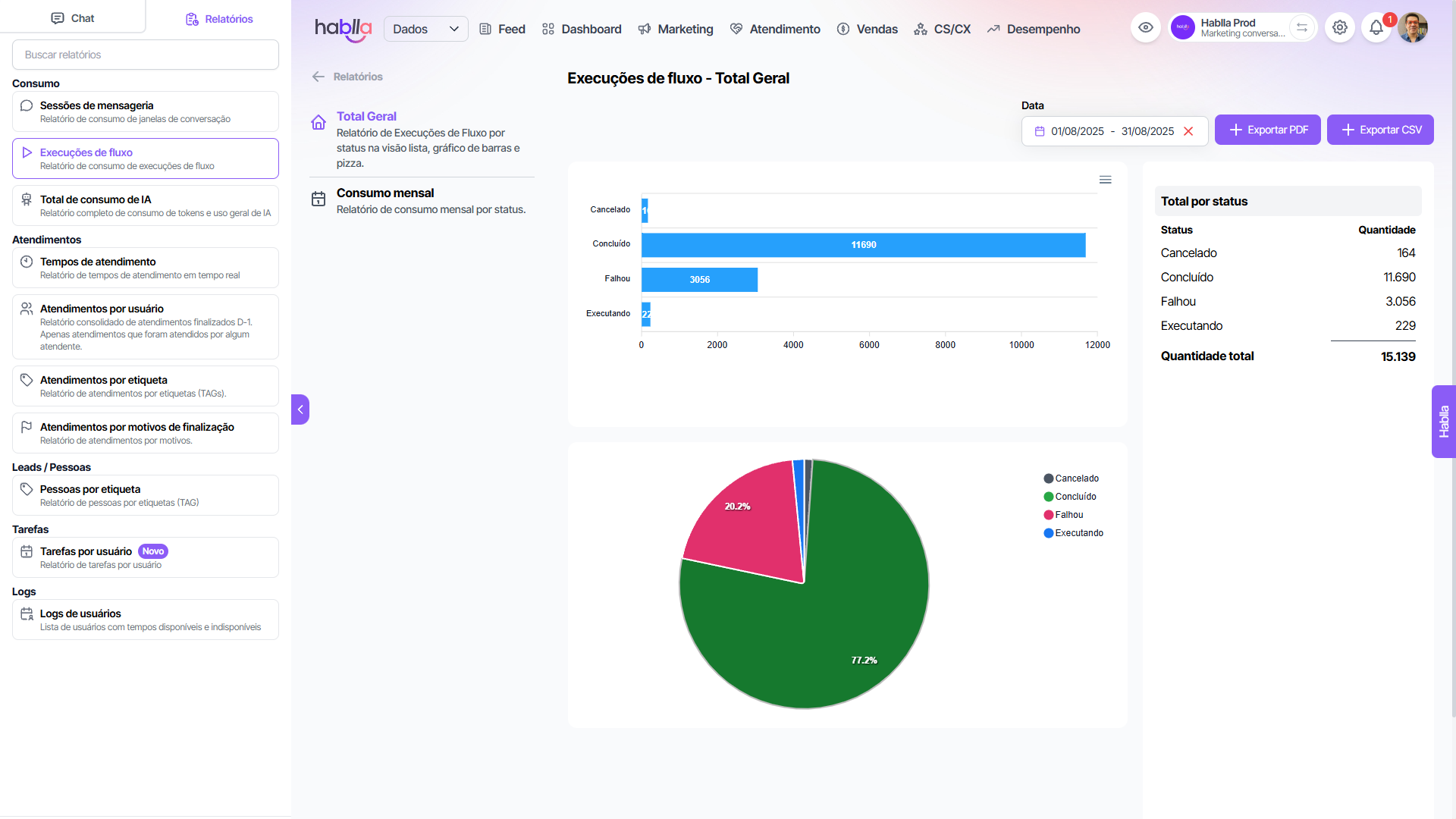Click the Total Geral home icon
1456x819 pixels.
(318, 122)
